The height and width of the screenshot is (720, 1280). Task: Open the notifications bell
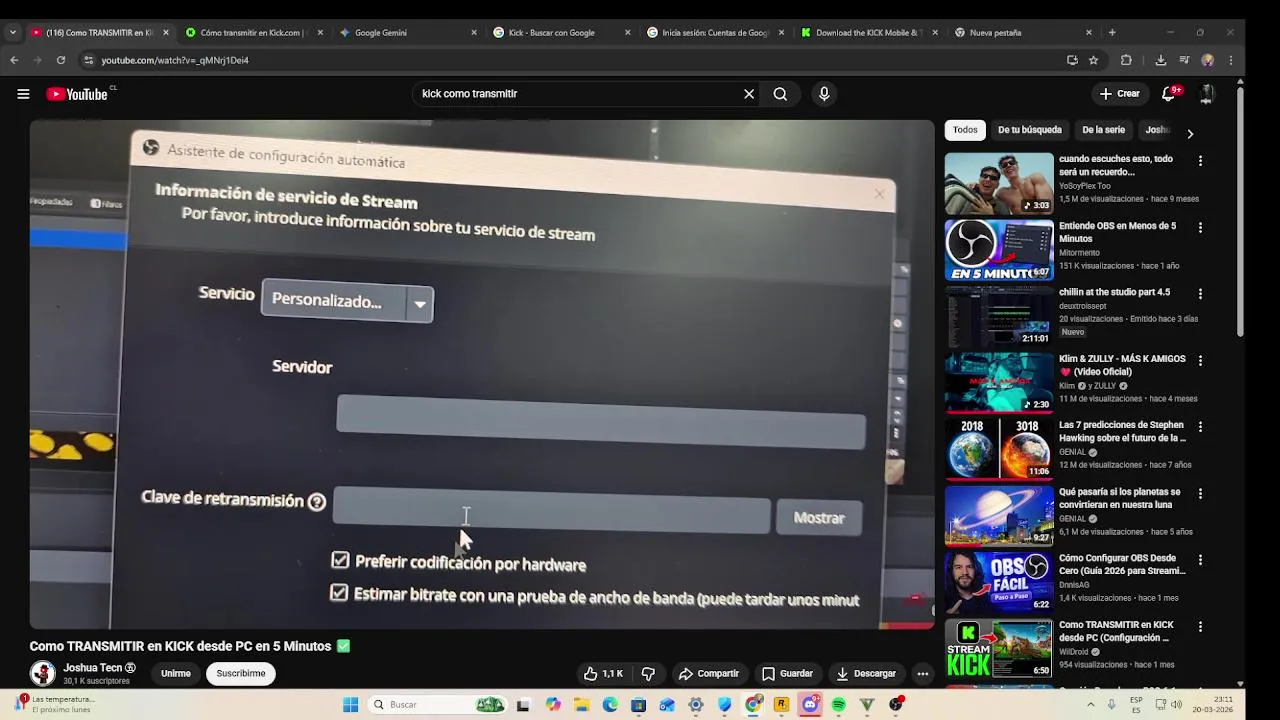pyautogui.click(x=1168, y=94)
